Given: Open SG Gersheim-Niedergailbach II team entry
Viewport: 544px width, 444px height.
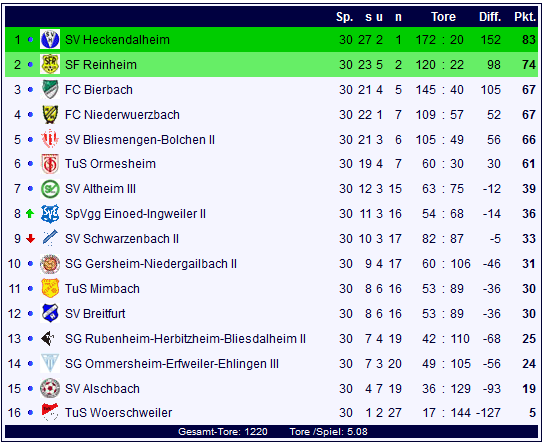Looking at the screenshot, I should click(151, 264).
